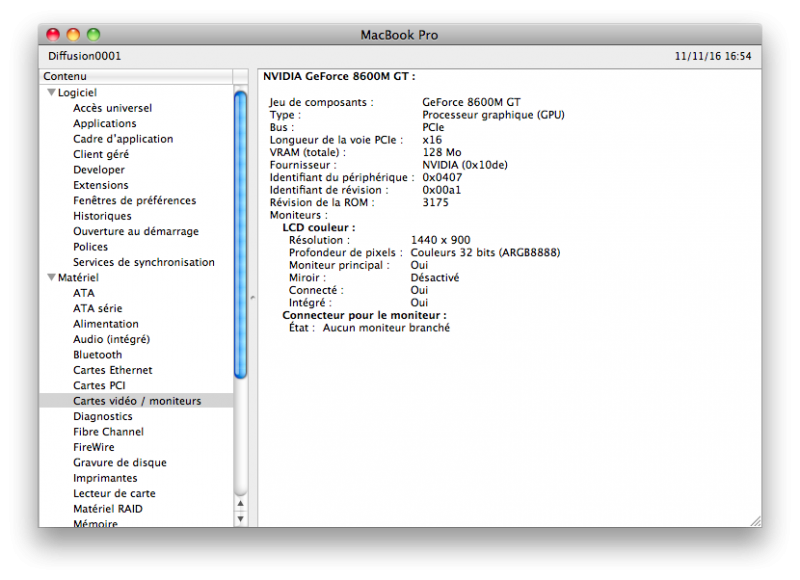800x580 pixels.
Task: Select Polices in the list
Action: 90,247
